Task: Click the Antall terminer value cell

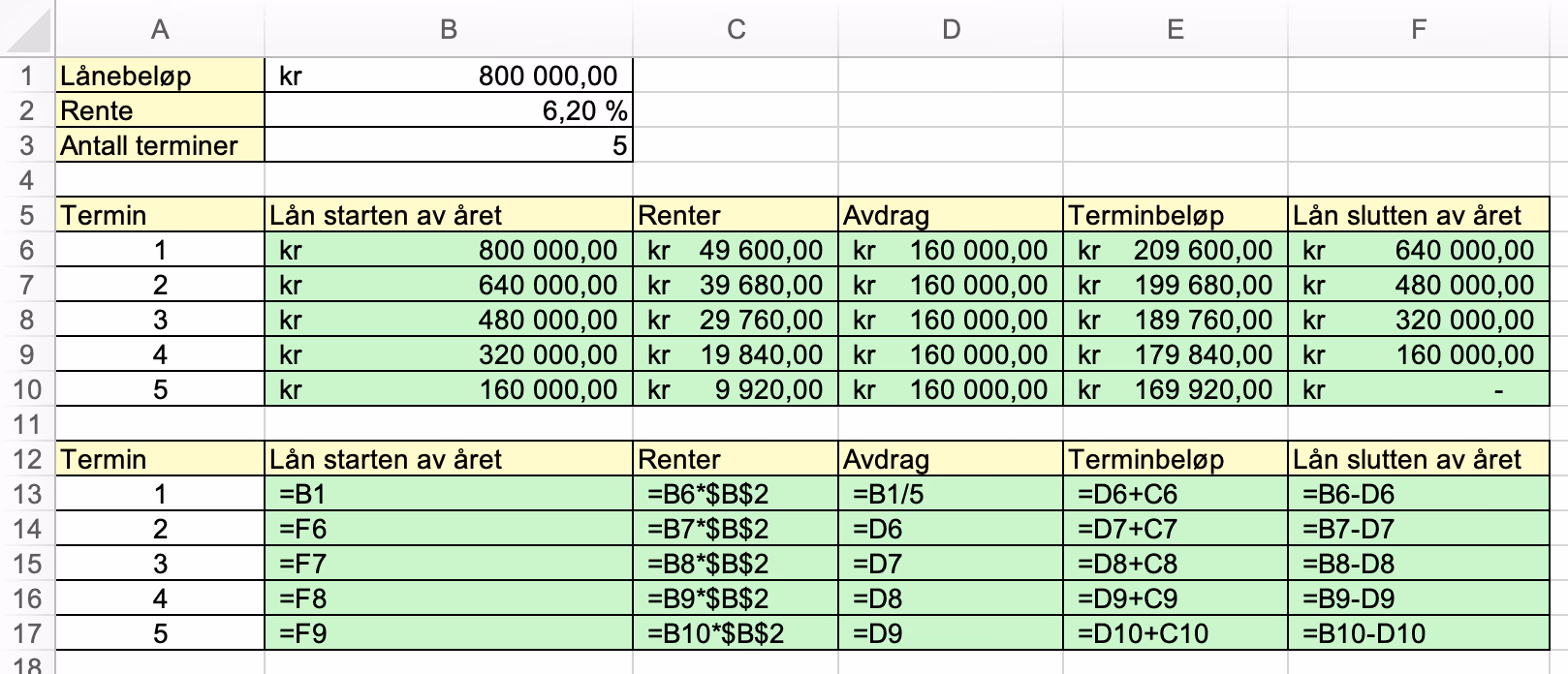Action: pyautogui.click(x=449, y=145)
